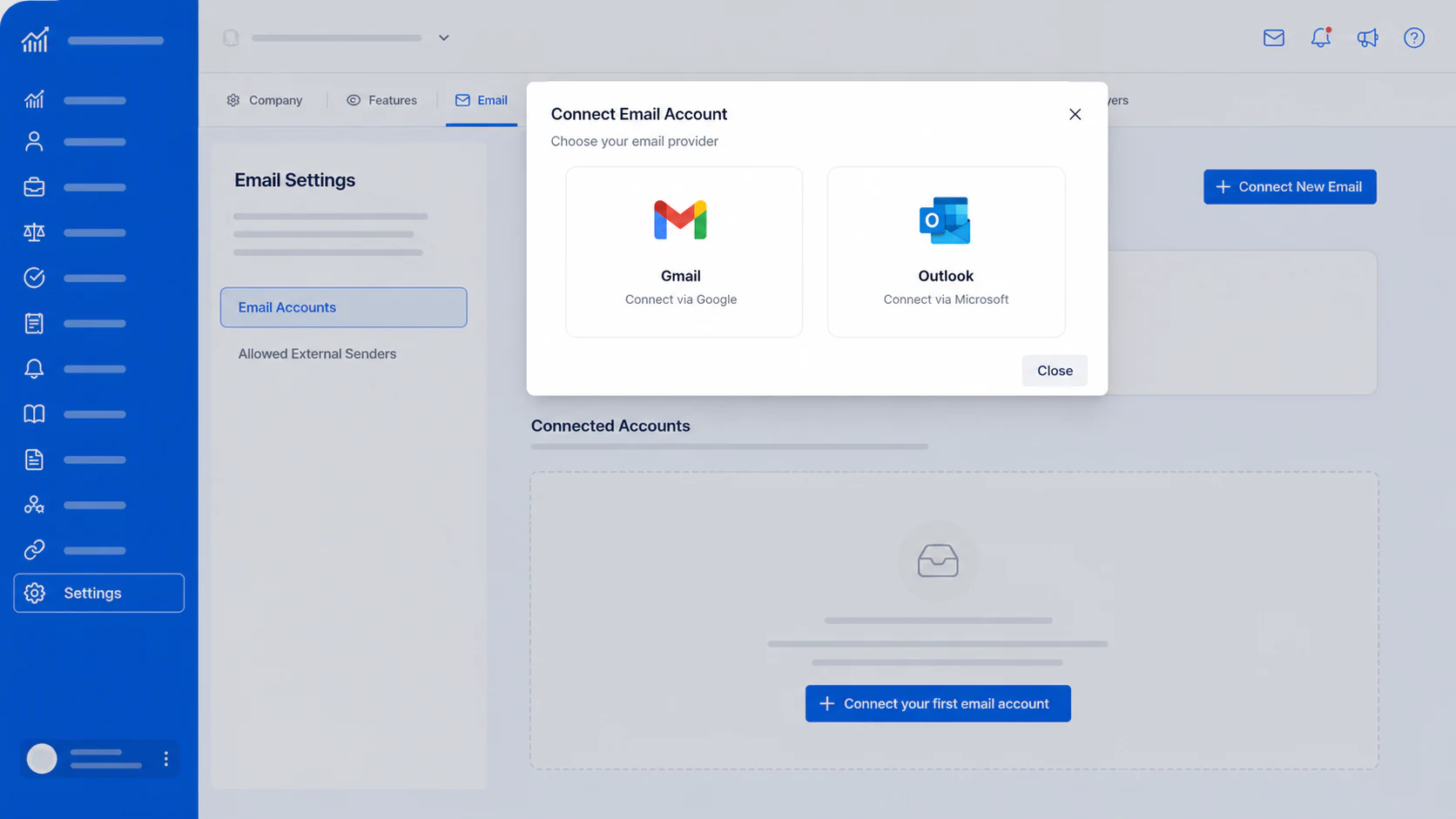1456x819 pixels.
Task: Click Connect New Email button
Action: pyautogui.click(x=1290, y=187)
